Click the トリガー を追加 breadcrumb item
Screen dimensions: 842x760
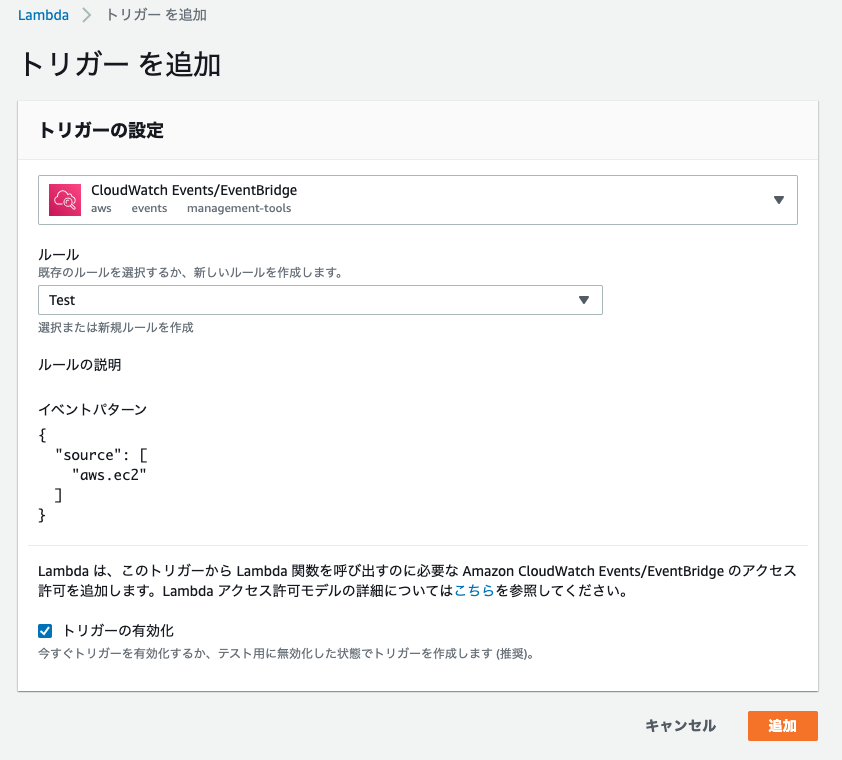tap(156, 15)
